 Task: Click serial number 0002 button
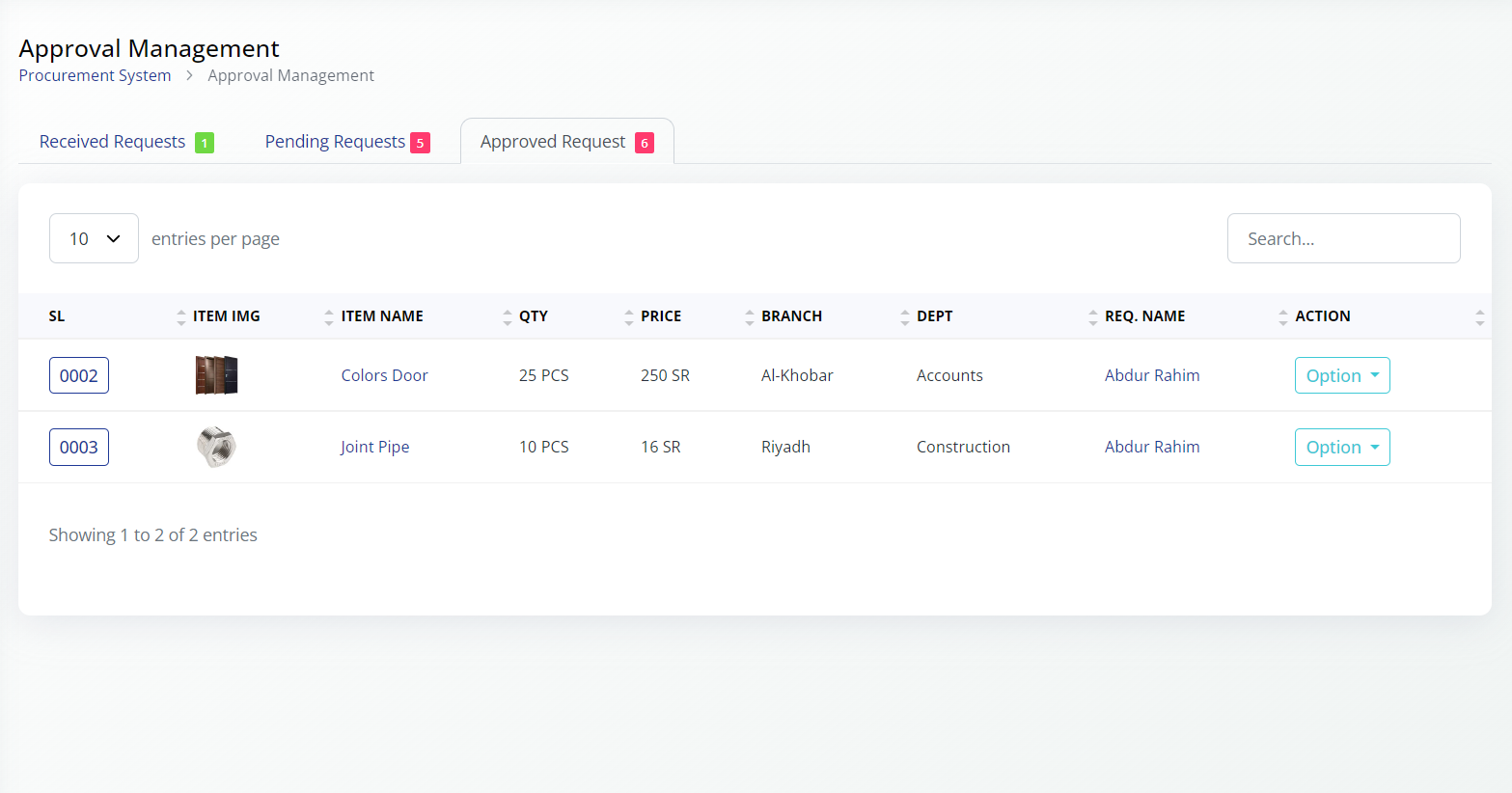[x=79, y=375]
